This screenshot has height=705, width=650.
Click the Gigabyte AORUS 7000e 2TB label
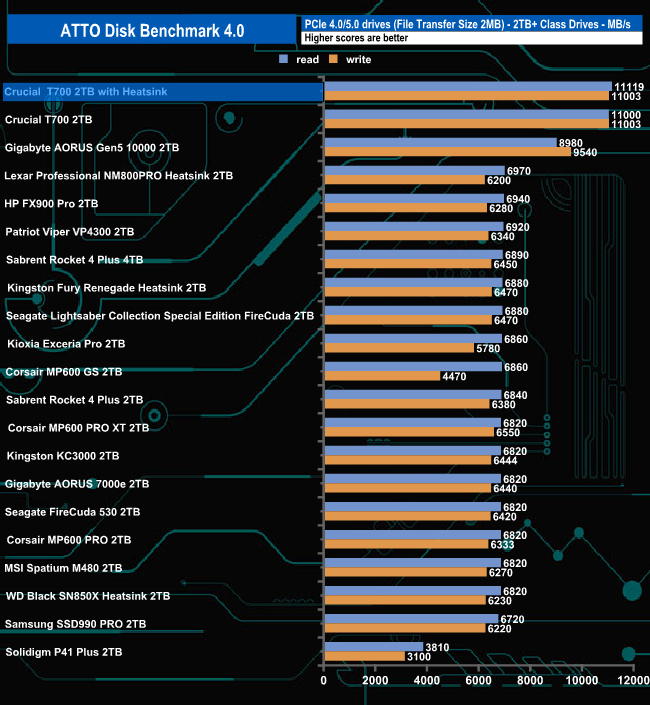coord(77,484)
